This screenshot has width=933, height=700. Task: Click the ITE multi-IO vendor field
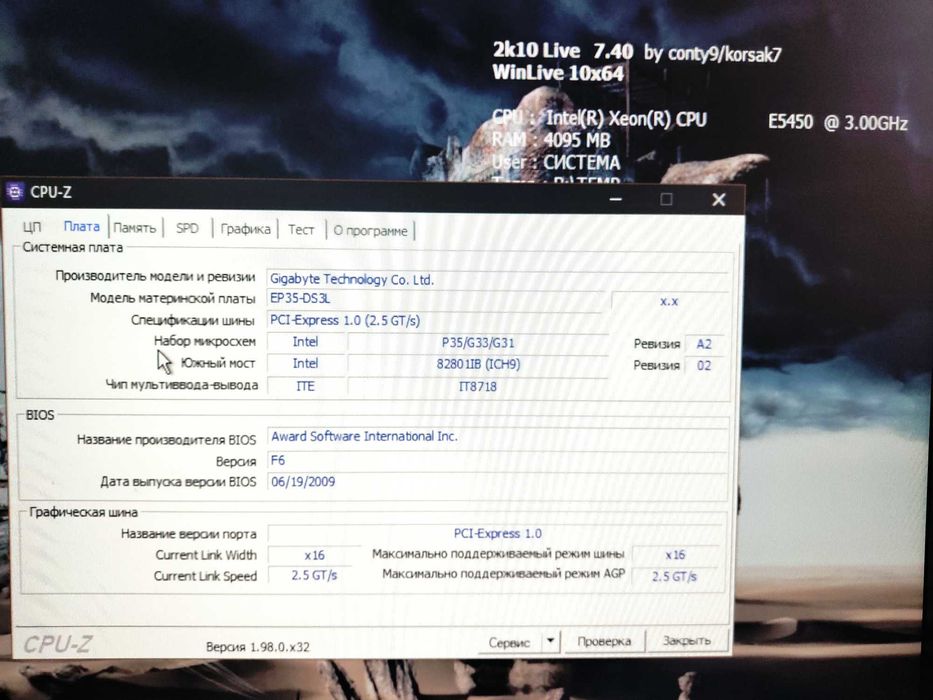pyautogui.click(x=305, y=386)
